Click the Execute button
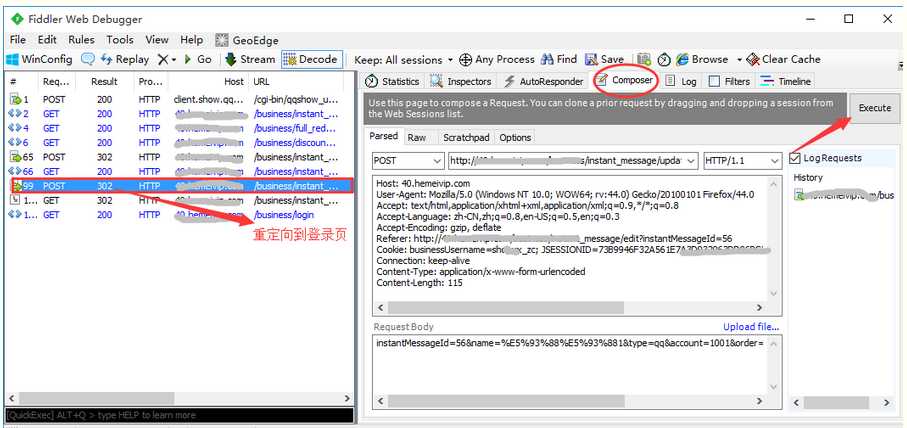907x428 pixels. 875,108
